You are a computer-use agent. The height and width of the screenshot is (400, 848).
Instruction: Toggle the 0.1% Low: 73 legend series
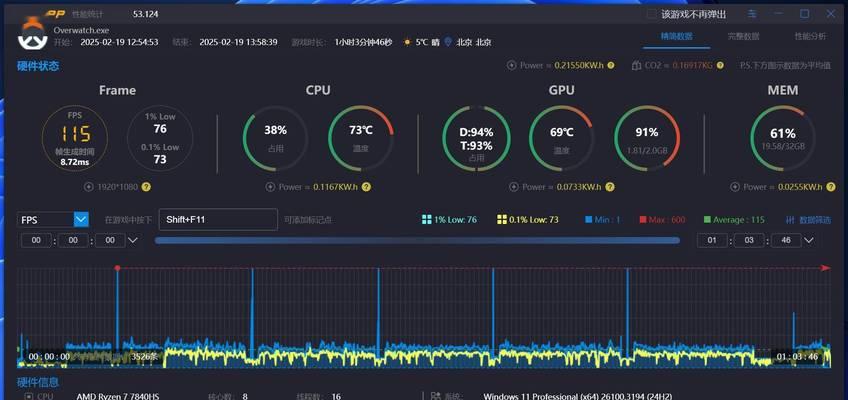click(x=527, y=219)
